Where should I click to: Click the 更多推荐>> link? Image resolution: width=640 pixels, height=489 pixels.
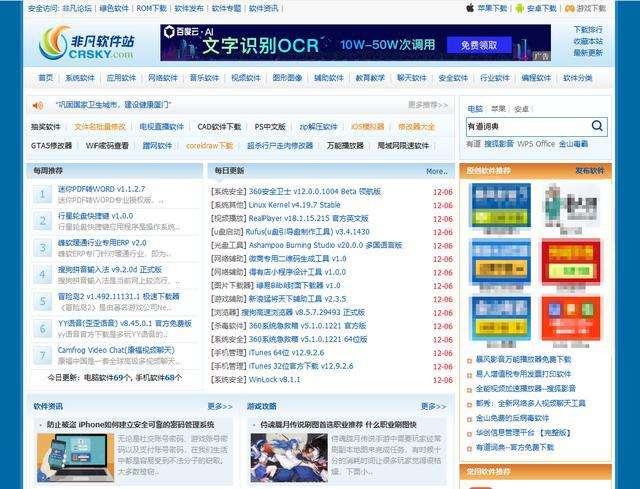click(x=428, y=105)
